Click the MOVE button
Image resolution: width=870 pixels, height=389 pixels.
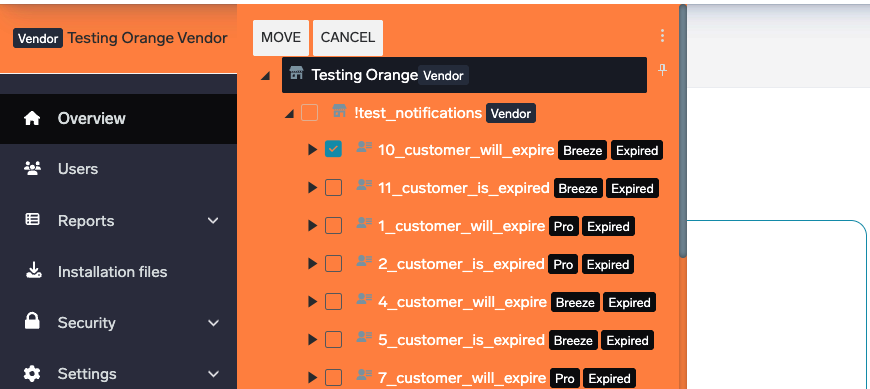pyautogui.click(x=281, y=38)
